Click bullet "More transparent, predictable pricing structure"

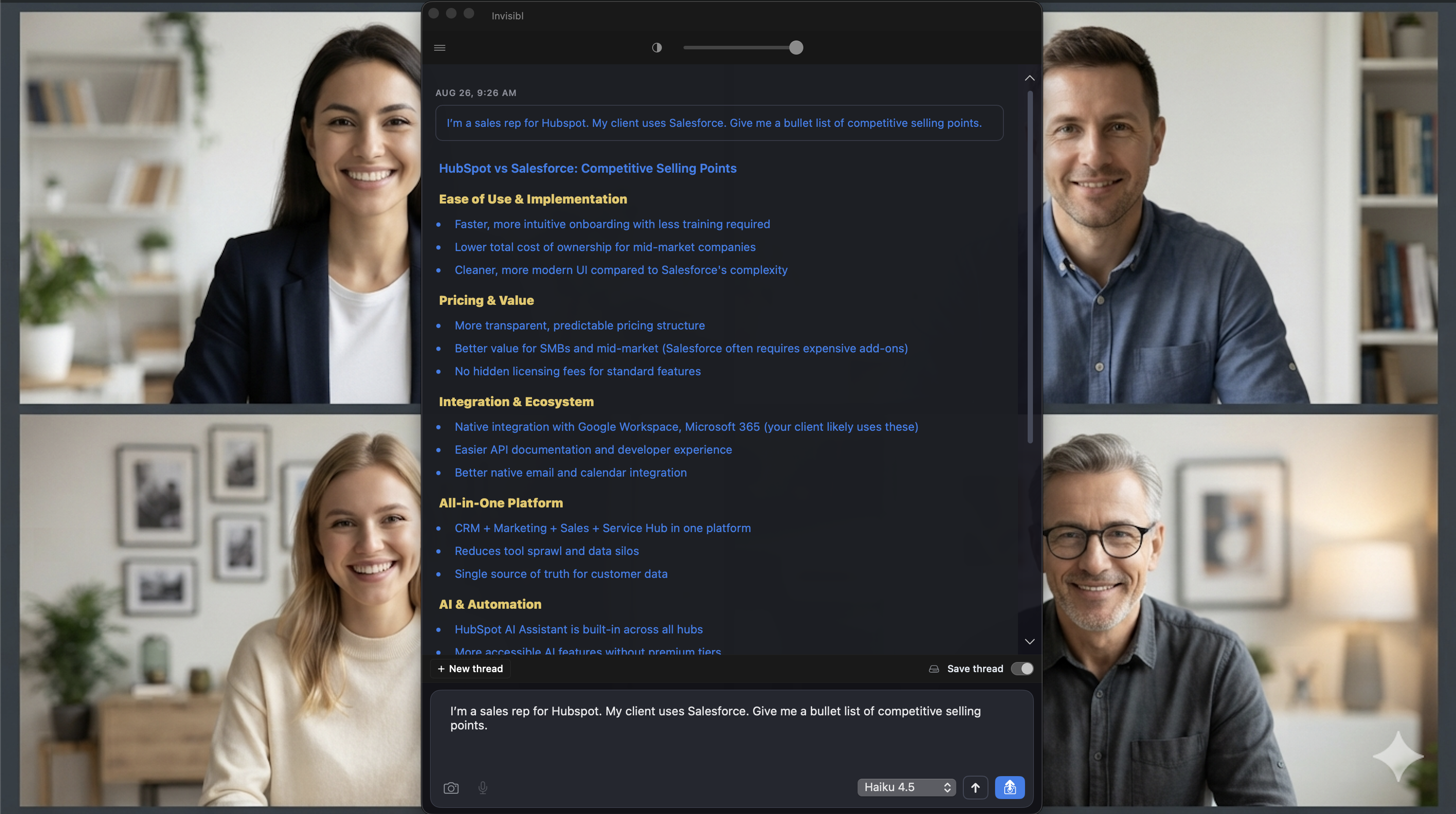pos(579,326)
